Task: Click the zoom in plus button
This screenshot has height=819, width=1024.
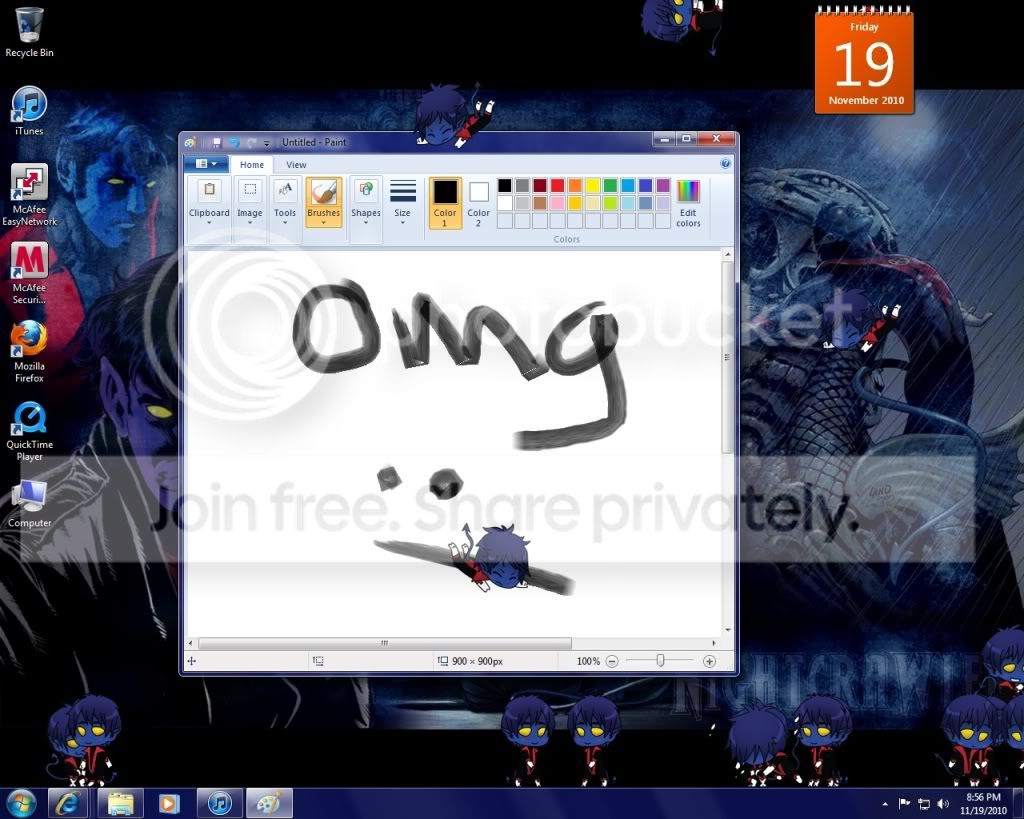Action: pos(709,662)
